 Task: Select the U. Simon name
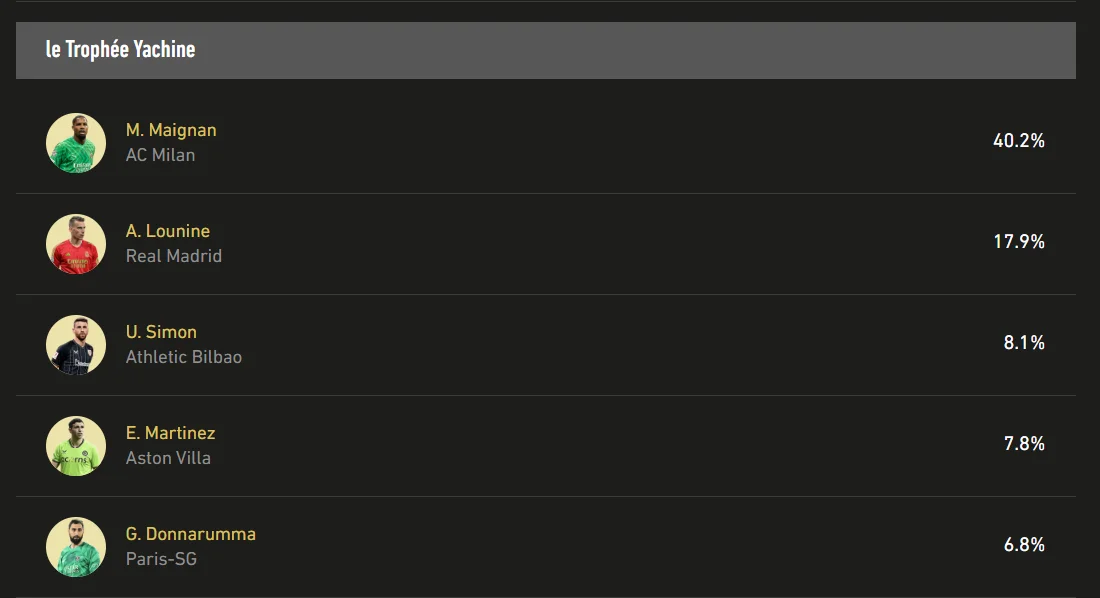(x=161, y=332)
